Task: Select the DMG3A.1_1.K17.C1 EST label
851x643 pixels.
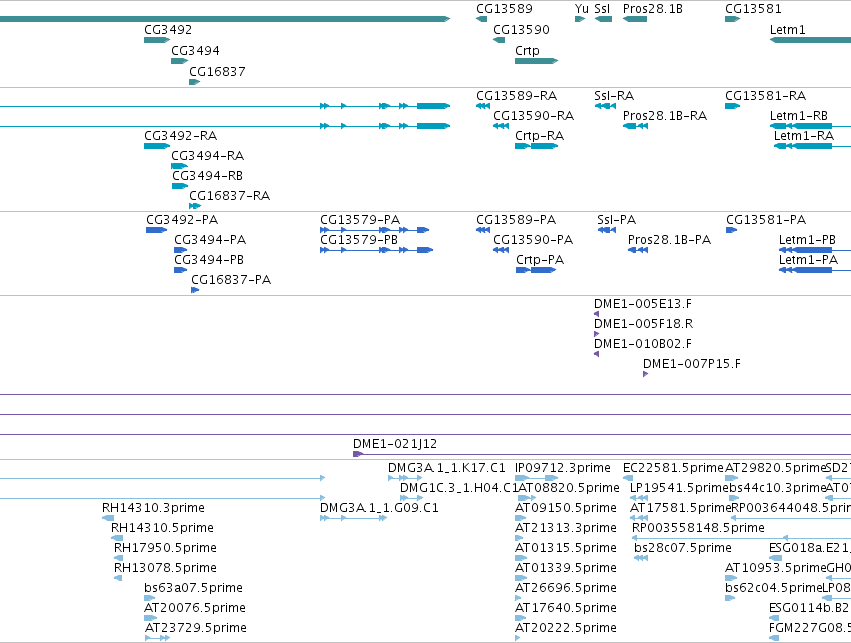Action: tap(447, 468)
